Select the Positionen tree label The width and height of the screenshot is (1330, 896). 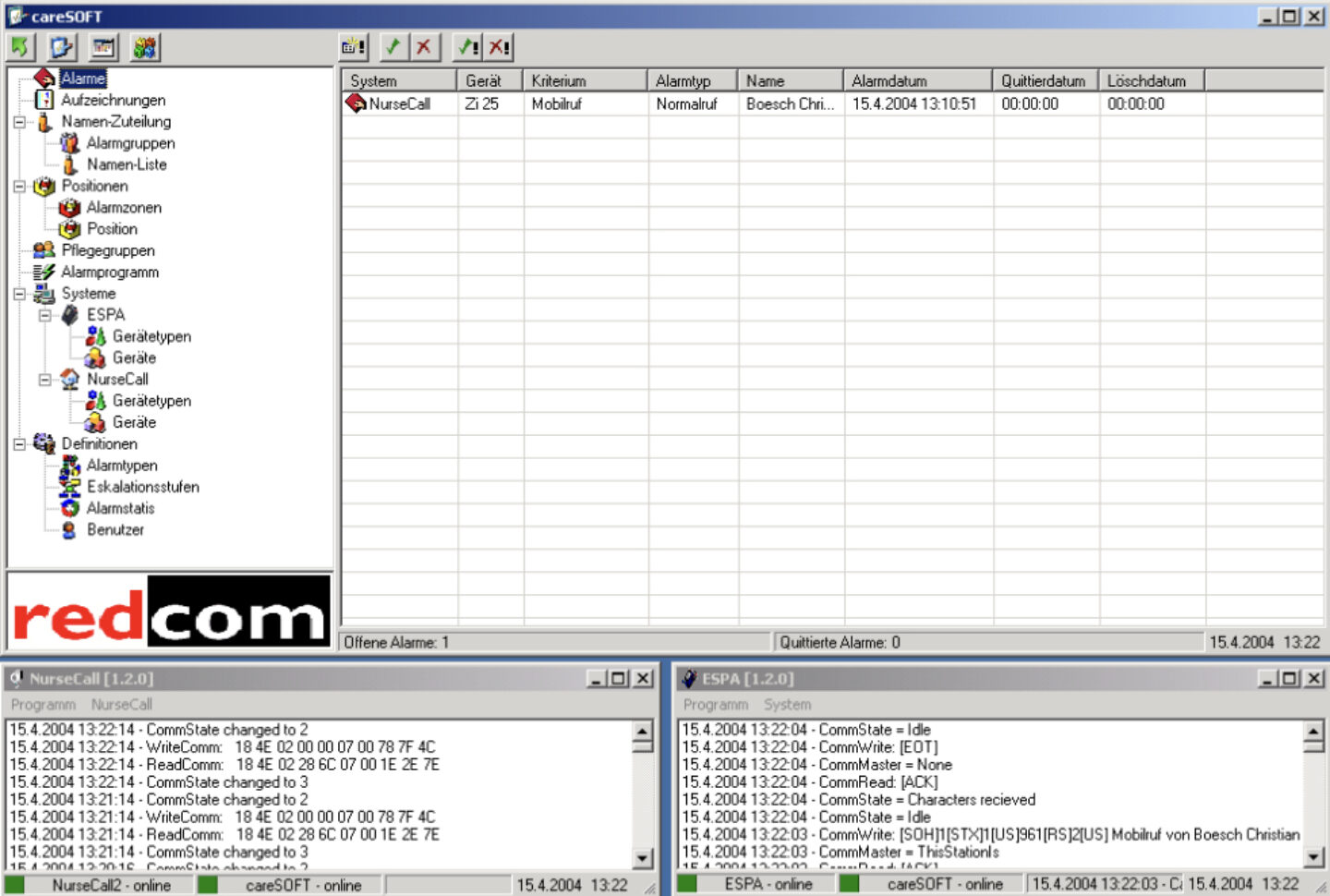tap(95, 186)
